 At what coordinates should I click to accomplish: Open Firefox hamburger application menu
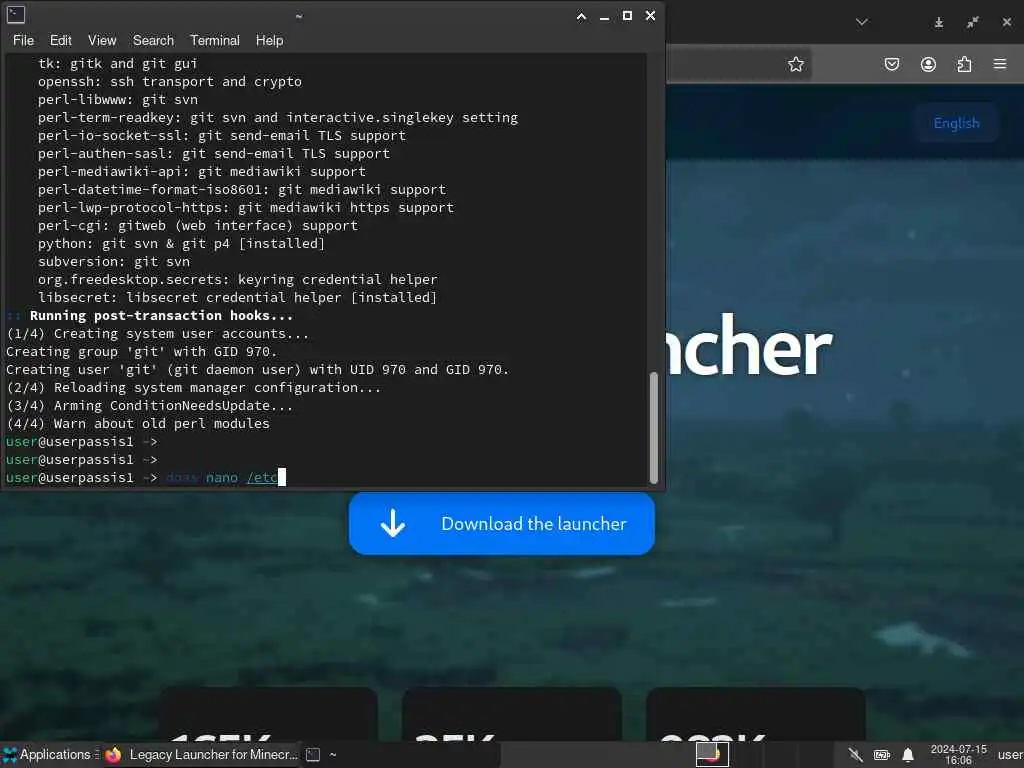click(1000, 64)
